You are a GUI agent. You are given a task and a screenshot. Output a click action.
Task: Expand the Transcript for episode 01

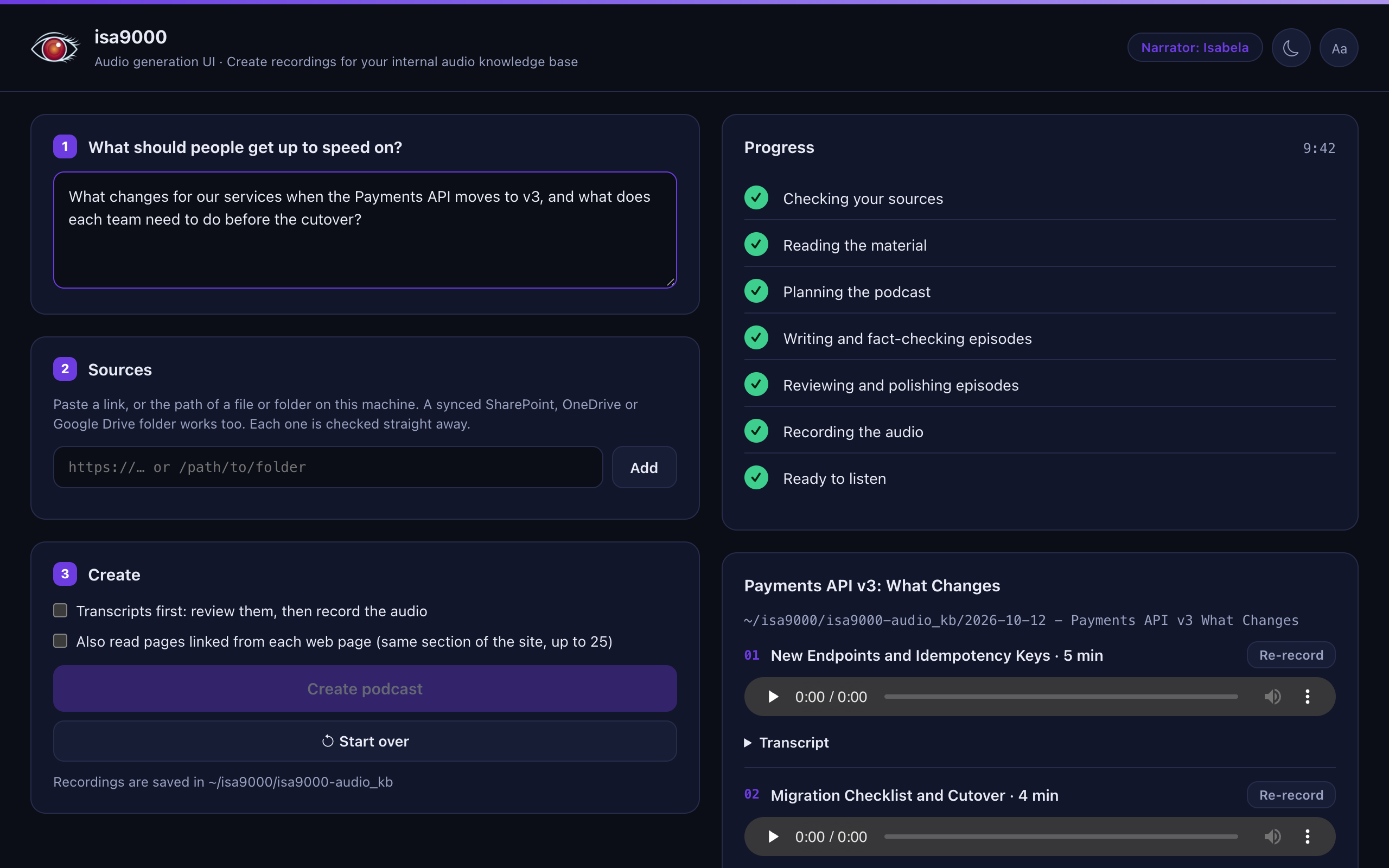pos(786,742)
